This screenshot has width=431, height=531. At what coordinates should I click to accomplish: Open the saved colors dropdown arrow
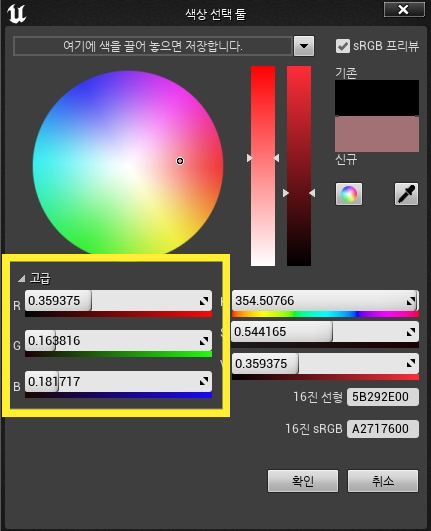pyautogui.click(x=304, y=46)
